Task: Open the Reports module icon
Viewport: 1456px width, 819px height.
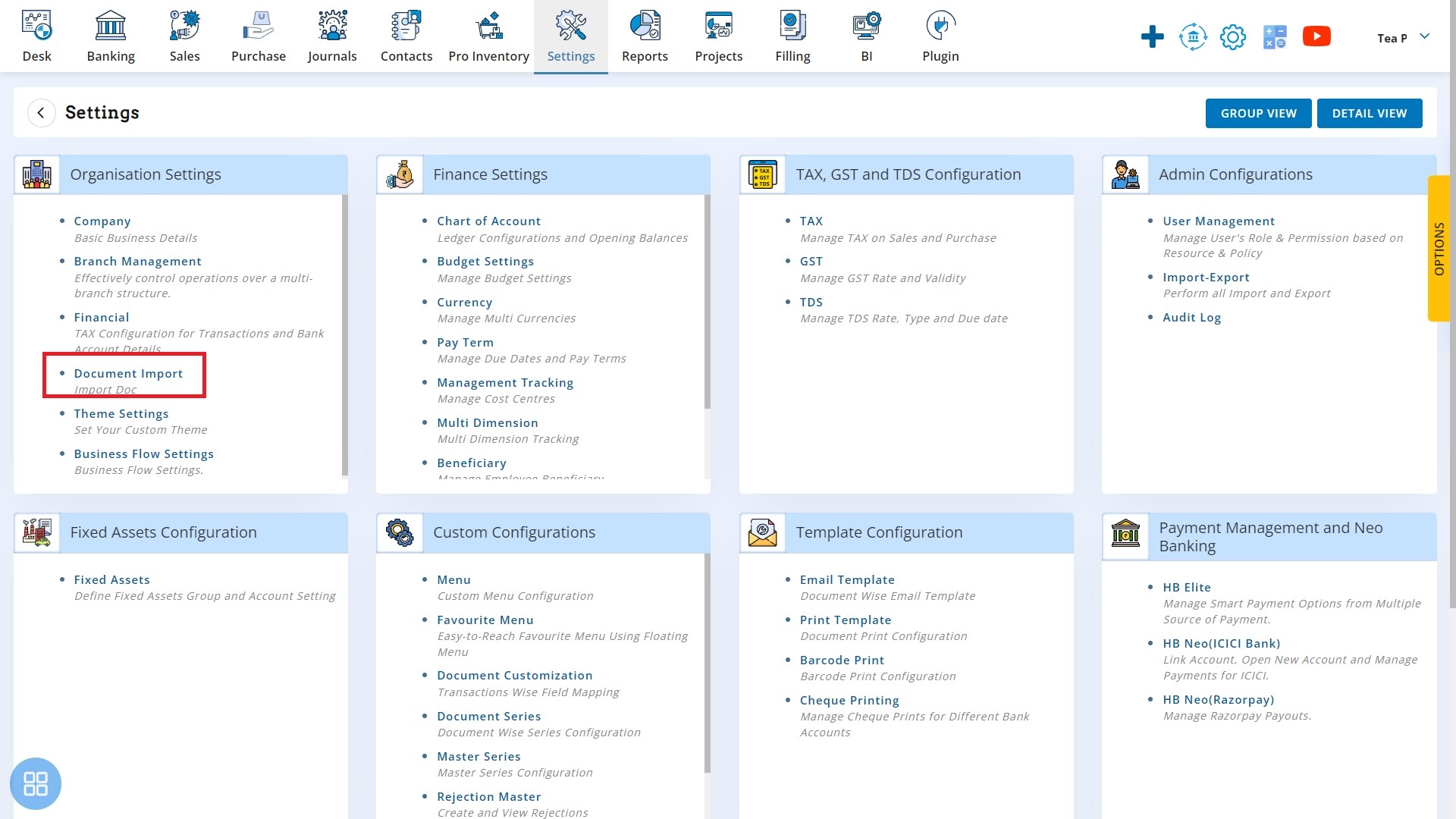Action: (645, 26)
